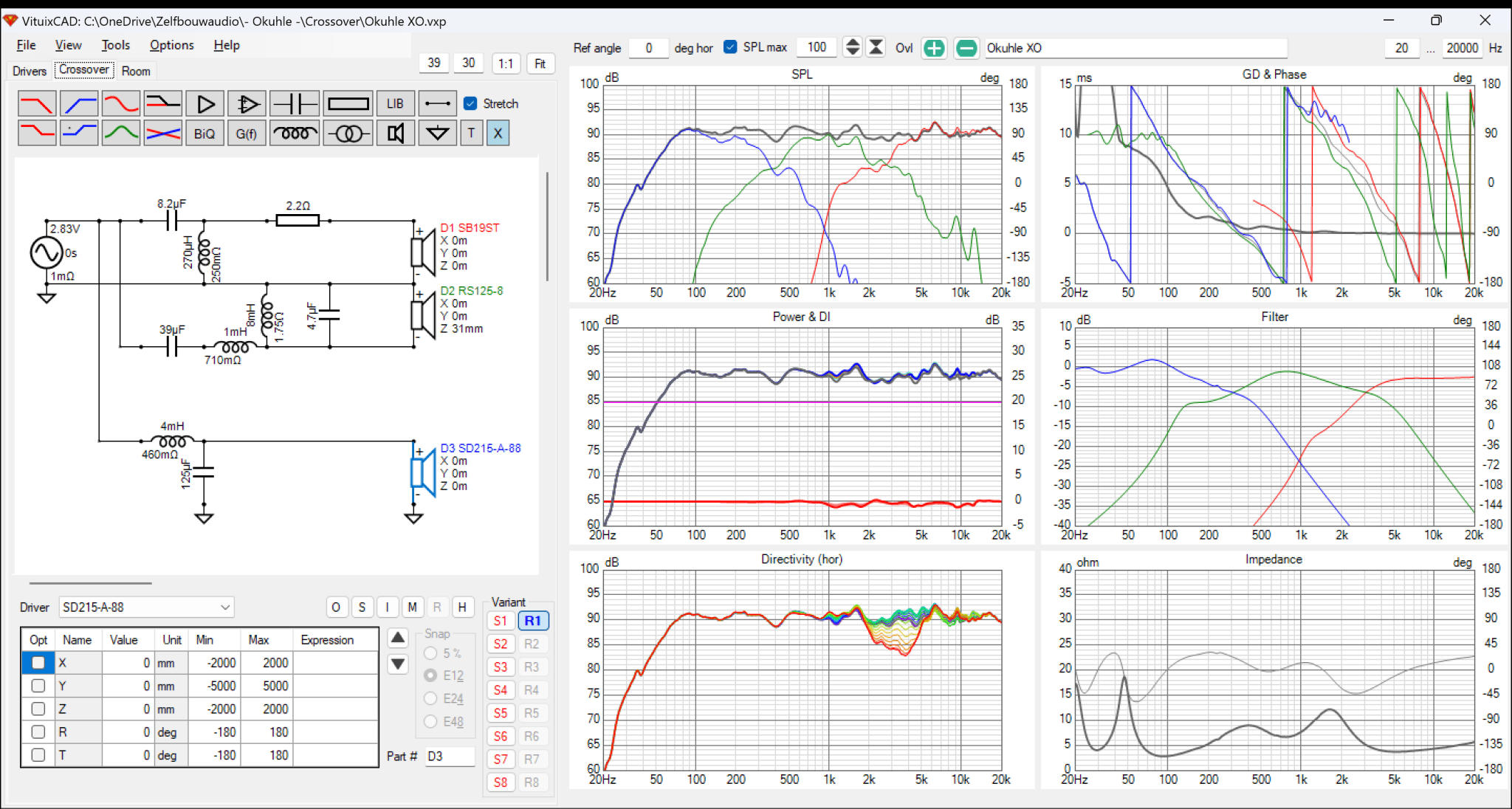Viewport: 1512px width, 809px height.
Task: Click the SPL max hourglass normalize icon
Action: click(876, 47)
